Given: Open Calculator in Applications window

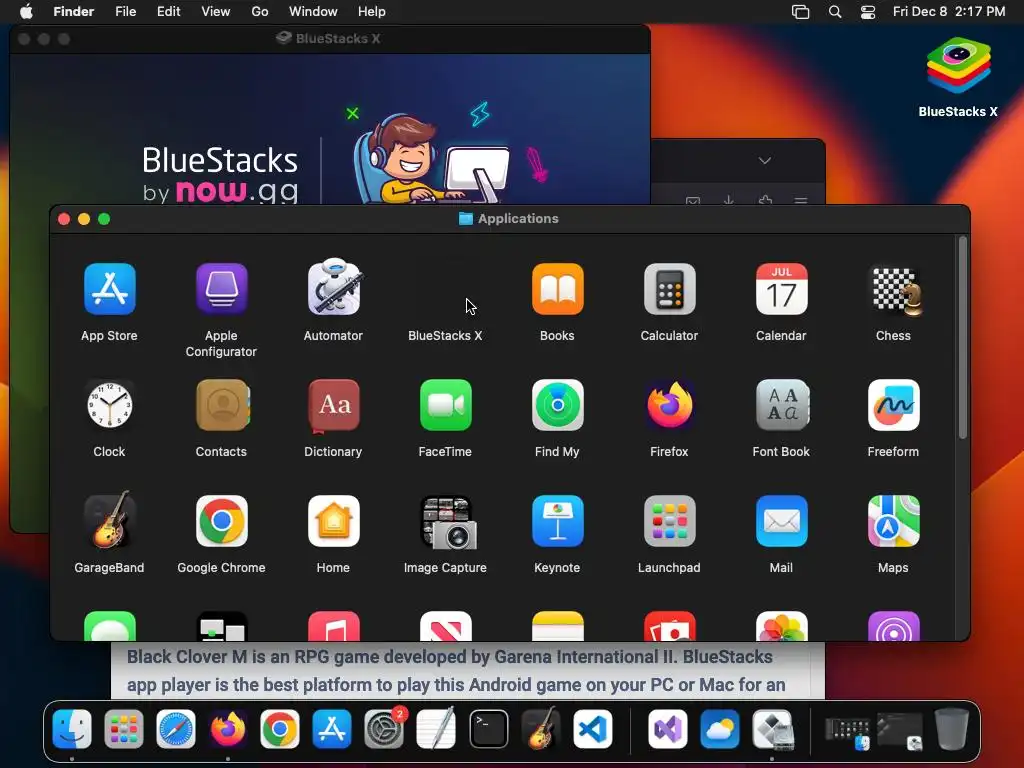Looking at the screenshot, I should point(669,289).
